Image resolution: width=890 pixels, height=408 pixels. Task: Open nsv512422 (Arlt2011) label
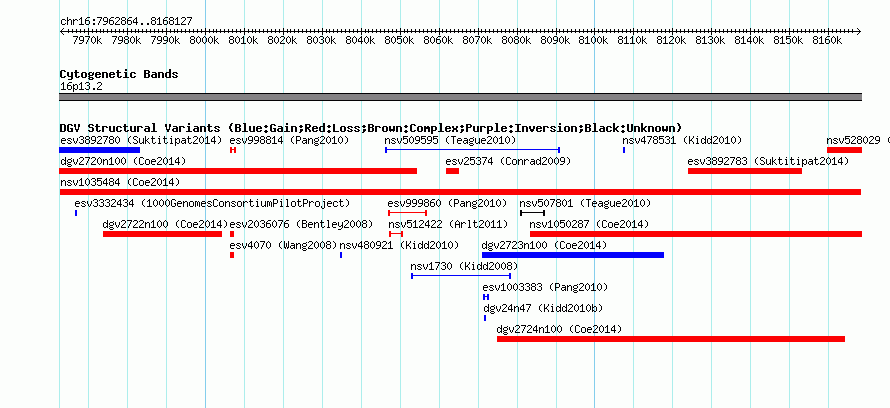448,224
